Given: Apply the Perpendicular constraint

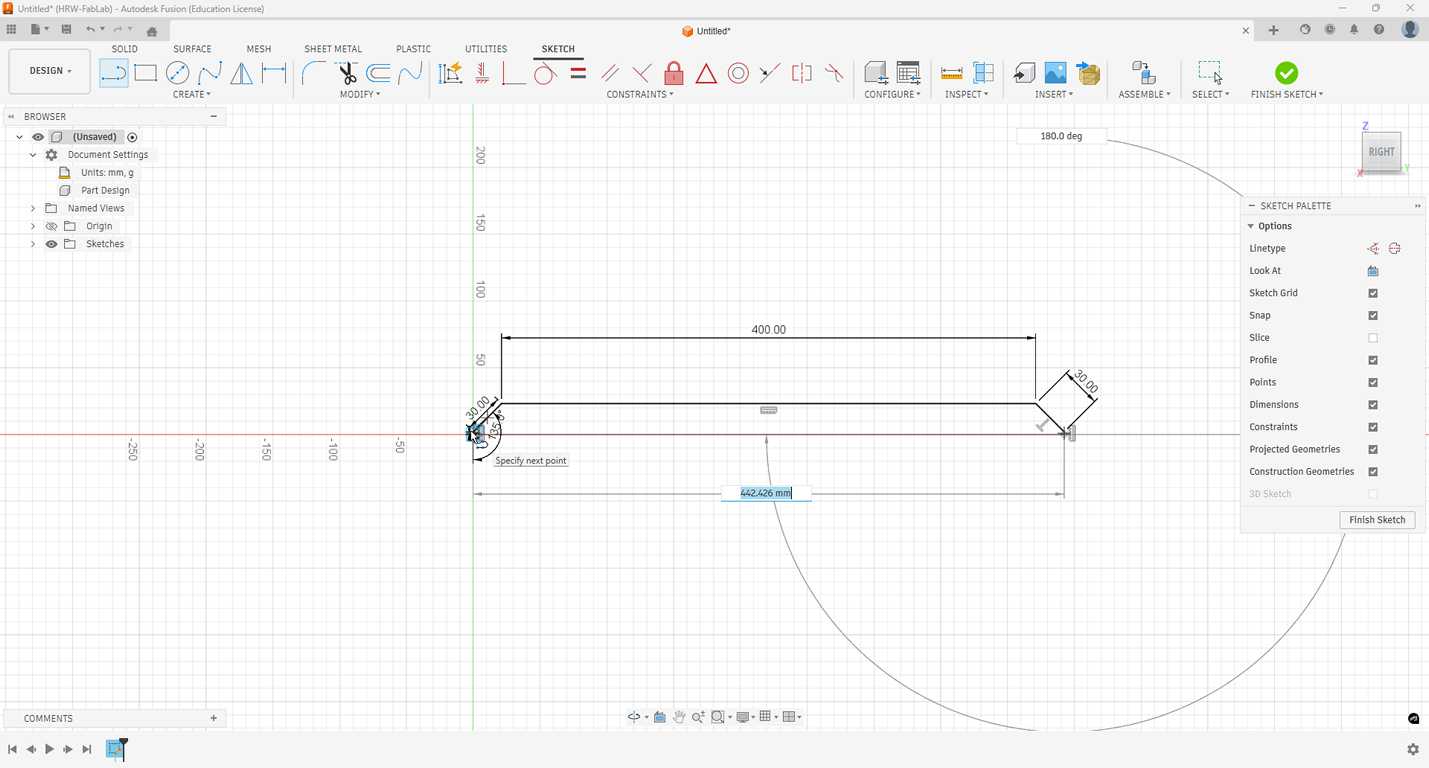Looking at the screenshot, I should (642, 73).
